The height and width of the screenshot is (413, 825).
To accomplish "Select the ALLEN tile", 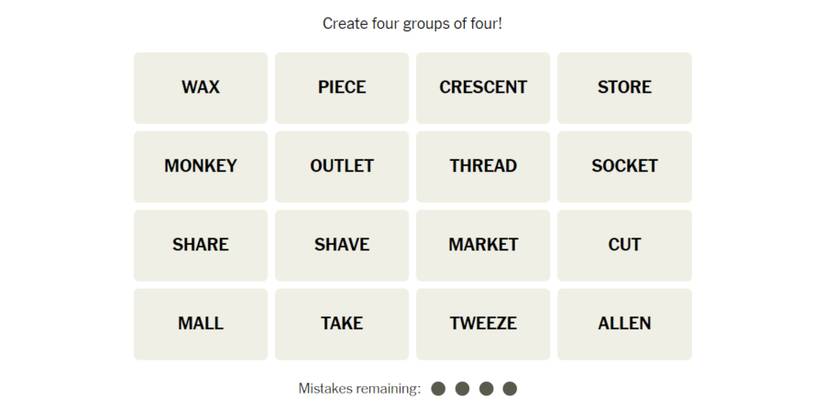I will tap(624, 324).
